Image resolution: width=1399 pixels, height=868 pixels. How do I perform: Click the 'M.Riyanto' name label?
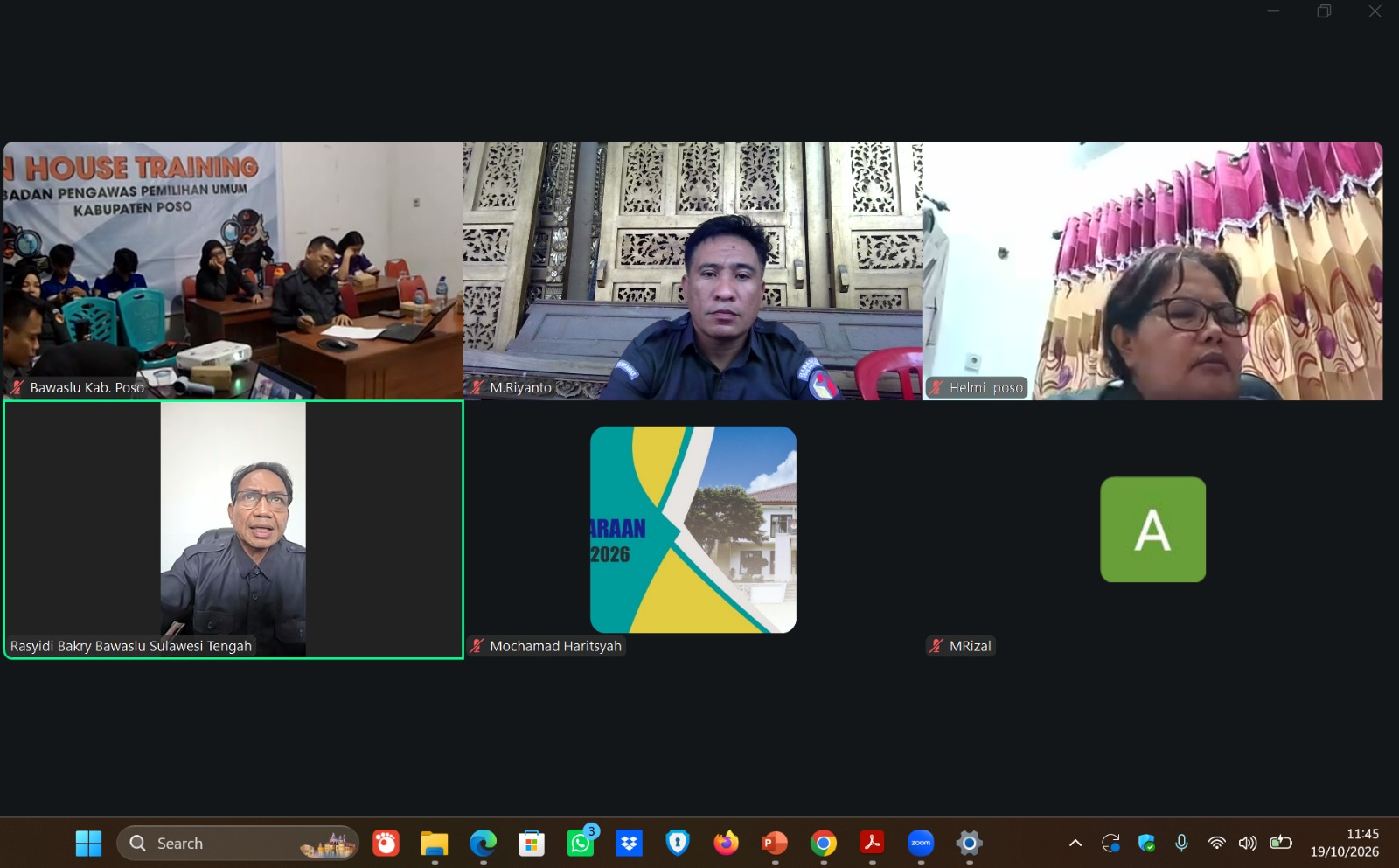(x=520, y=388)
